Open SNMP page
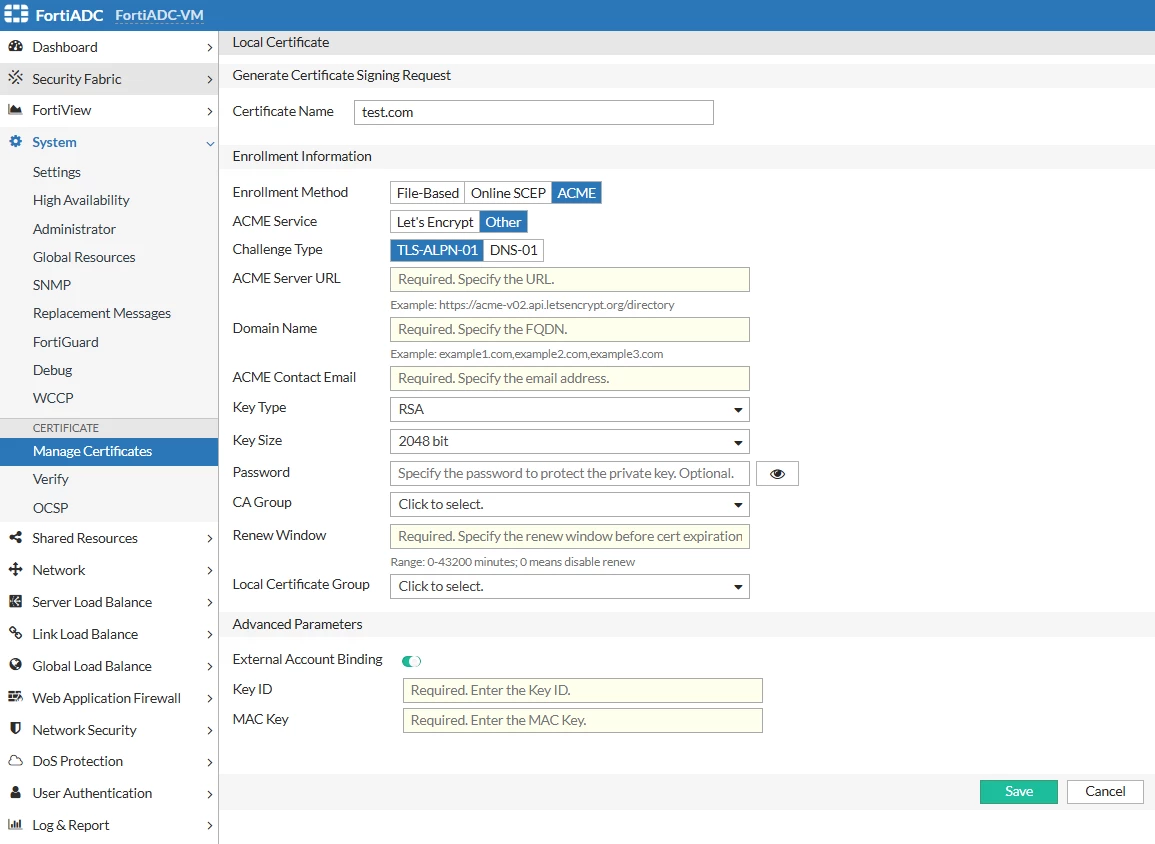This screenshot has height=844, width=1155. (x=52, y=285)
